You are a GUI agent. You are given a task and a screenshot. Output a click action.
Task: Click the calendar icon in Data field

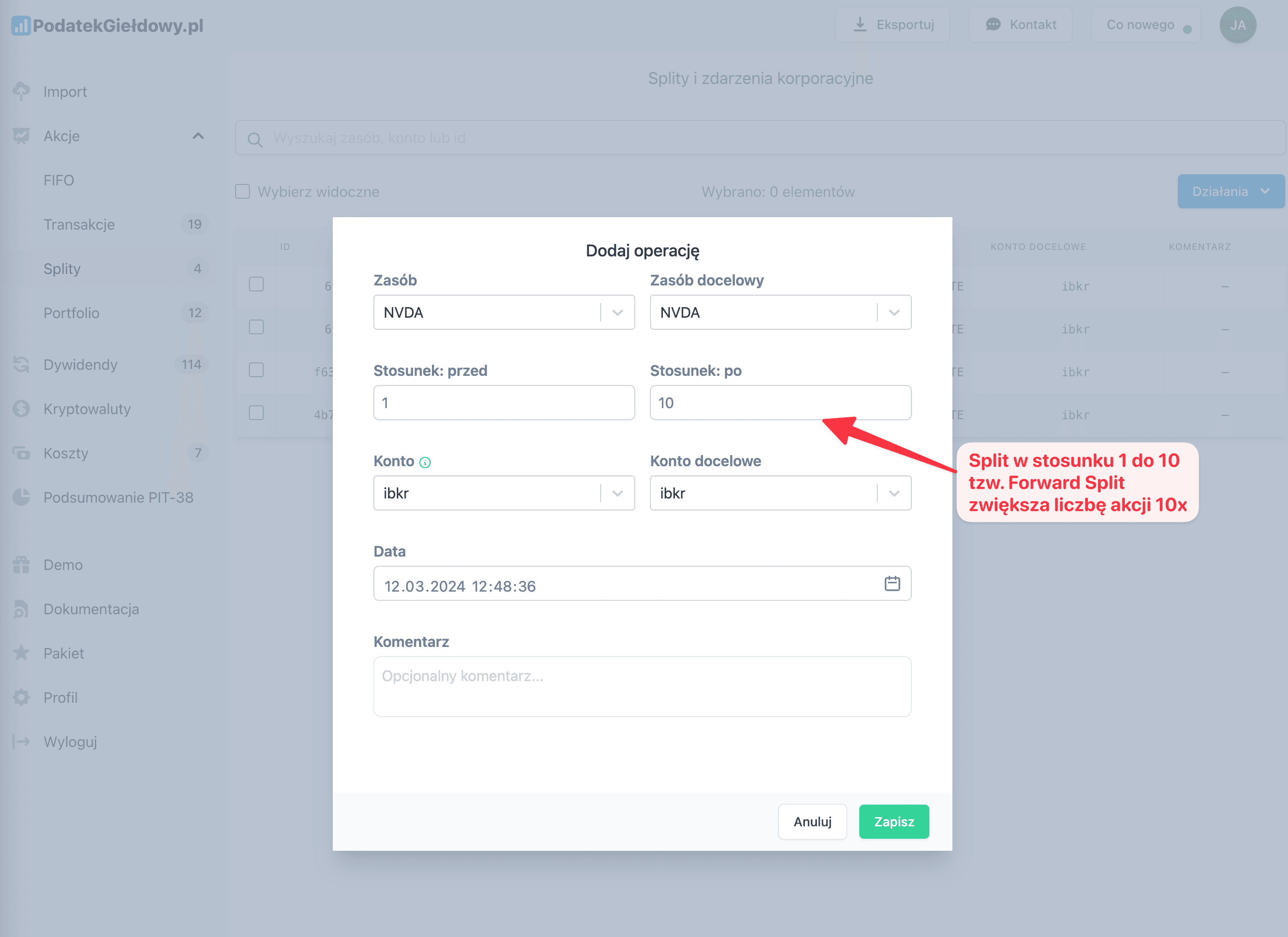[x=892, y=584]
